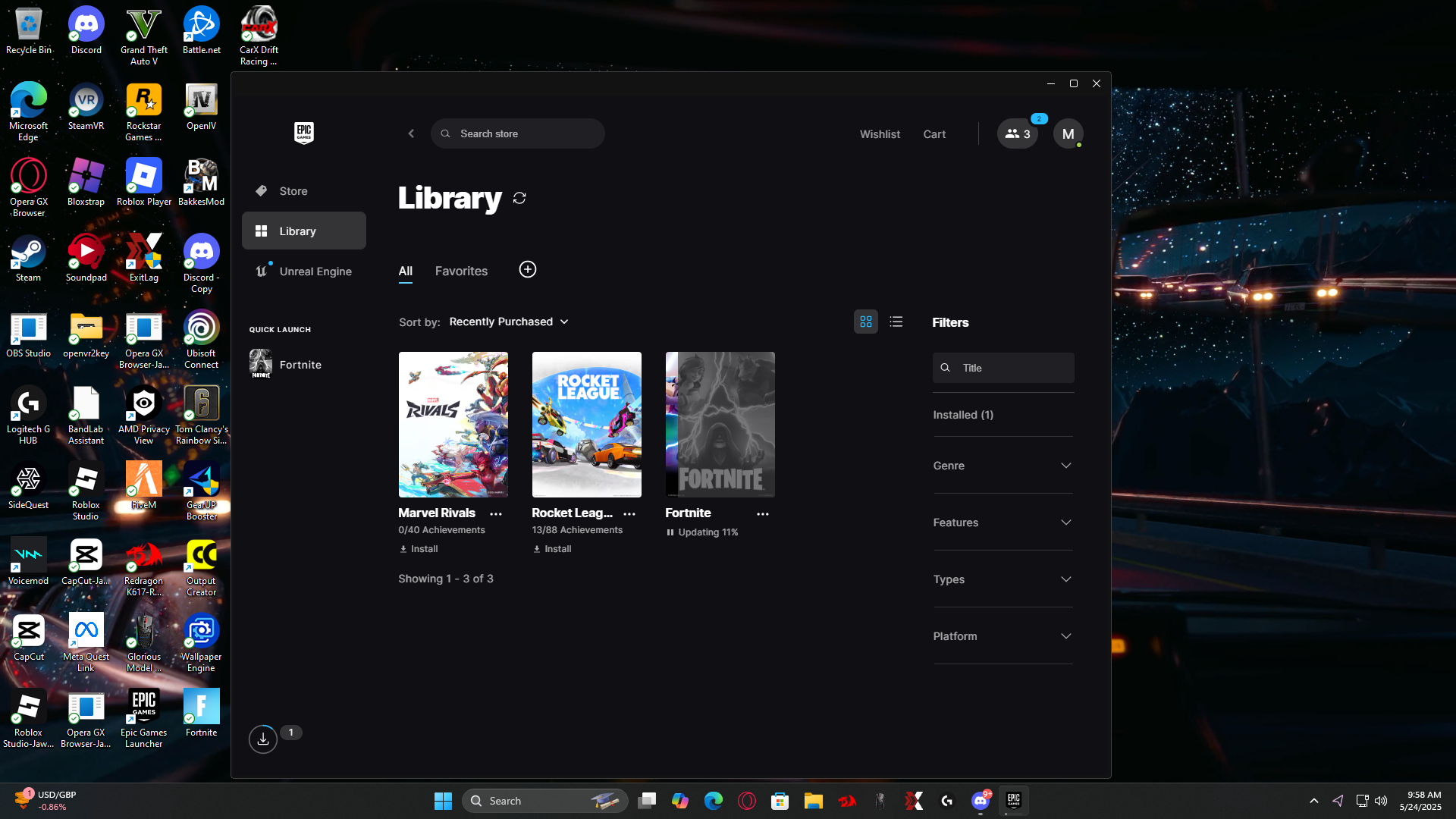This screenshot has height=819, width=1456.
Task: Go back using the back arrow
Action: tap(411, 134)
